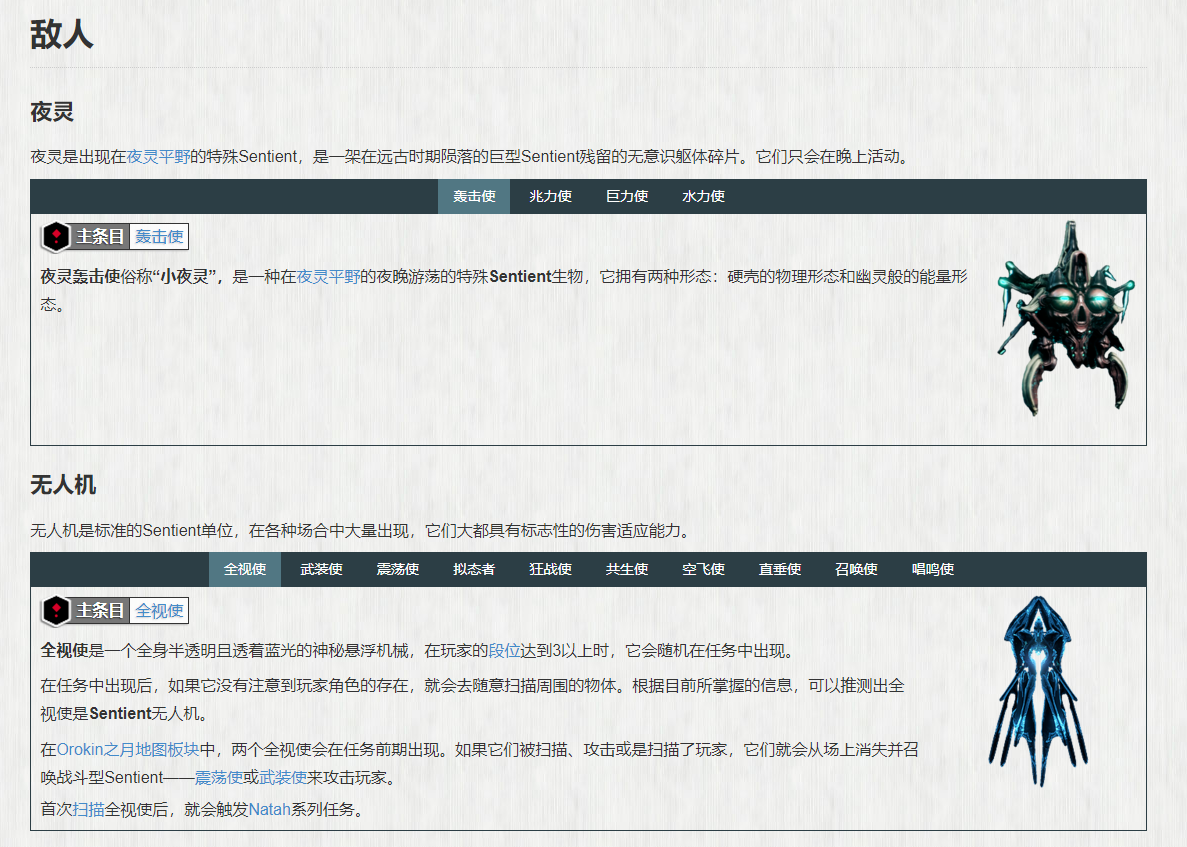Open the 武装使 tab
This screenshot has height=847, width=1187.
click(321, 569)
